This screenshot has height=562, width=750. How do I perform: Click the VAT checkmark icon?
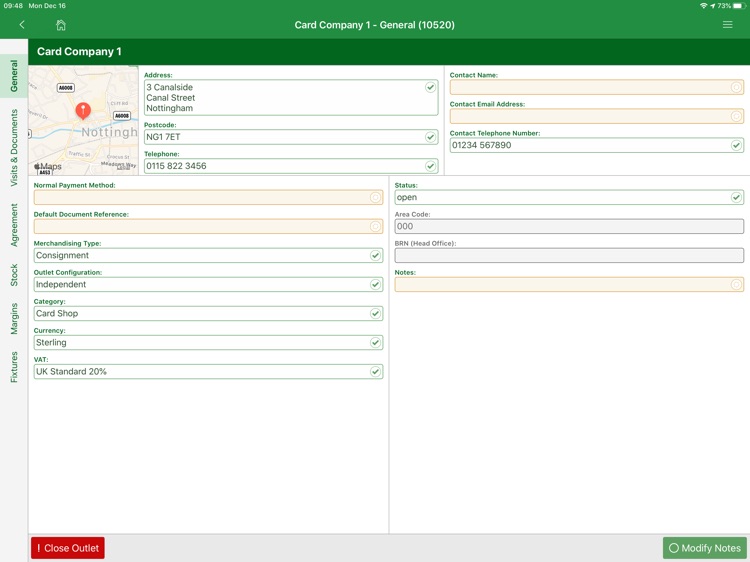point(375,372)
